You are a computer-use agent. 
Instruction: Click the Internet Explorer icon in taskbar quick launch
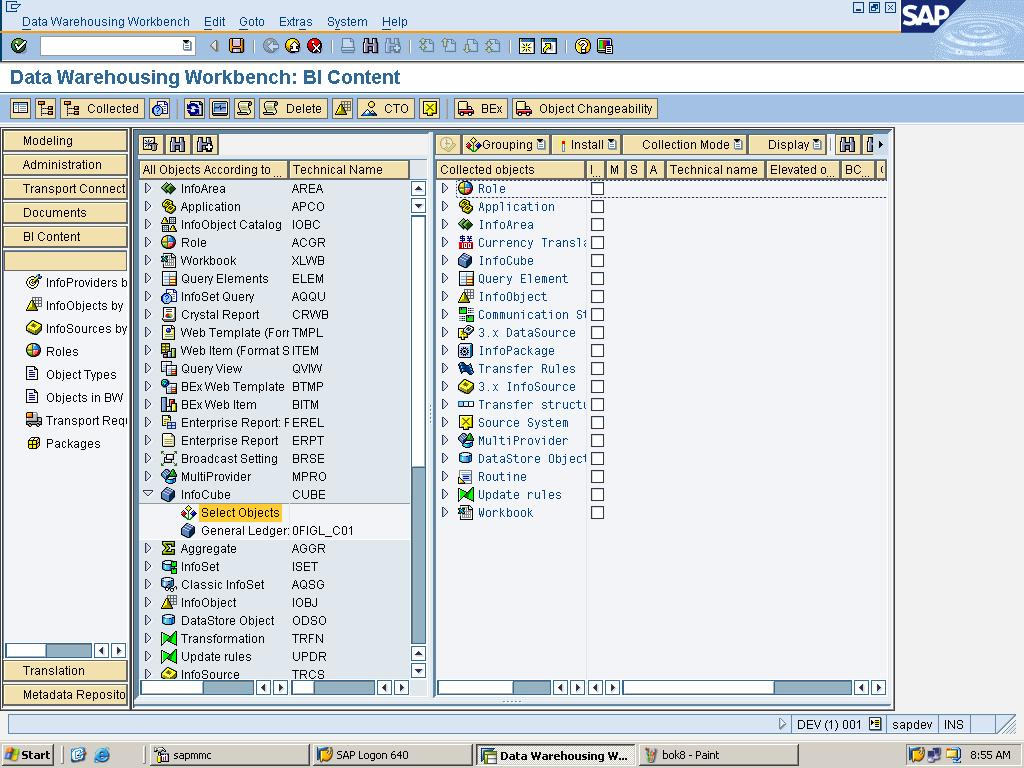(102, 755)
